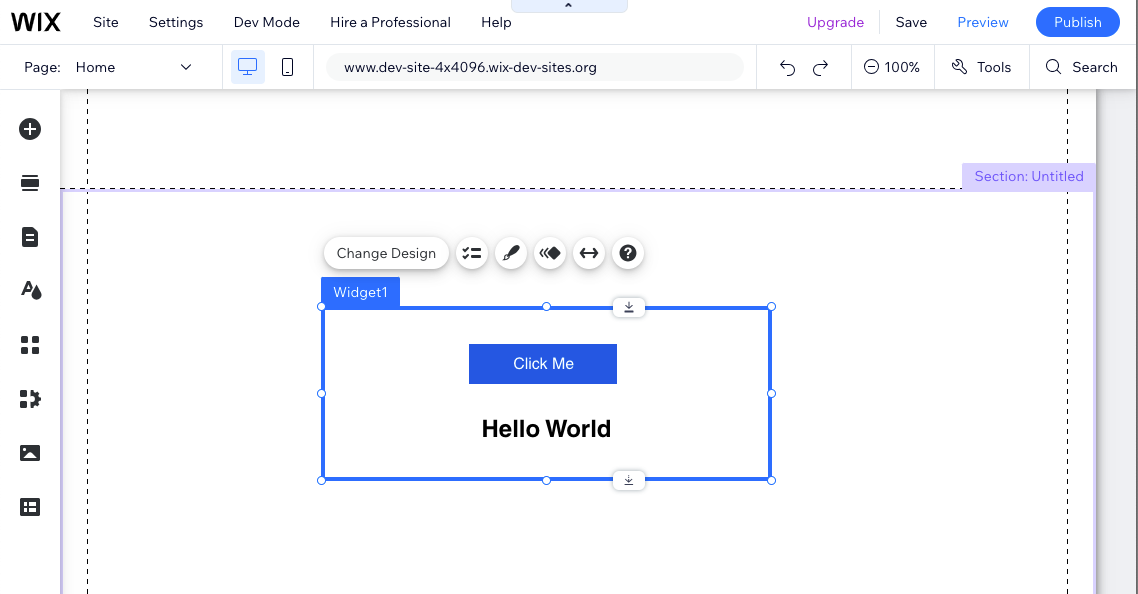
Task: Open the Sections panel in left sidebar
Action: coord(30,183)
